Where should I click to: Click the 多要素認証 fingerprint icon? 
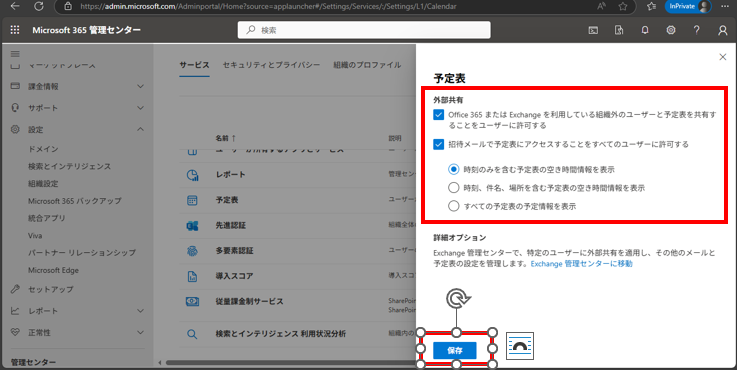192,251
